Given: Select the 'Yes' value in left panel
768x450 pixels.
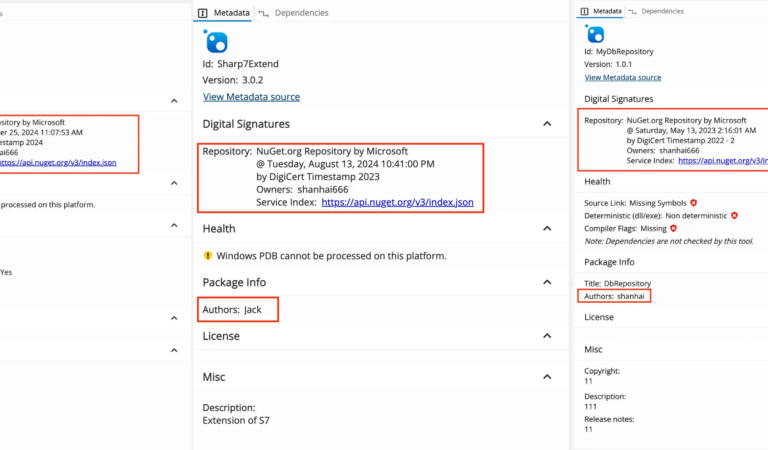Looking at the screenshot, I should (x=6, y=272).
